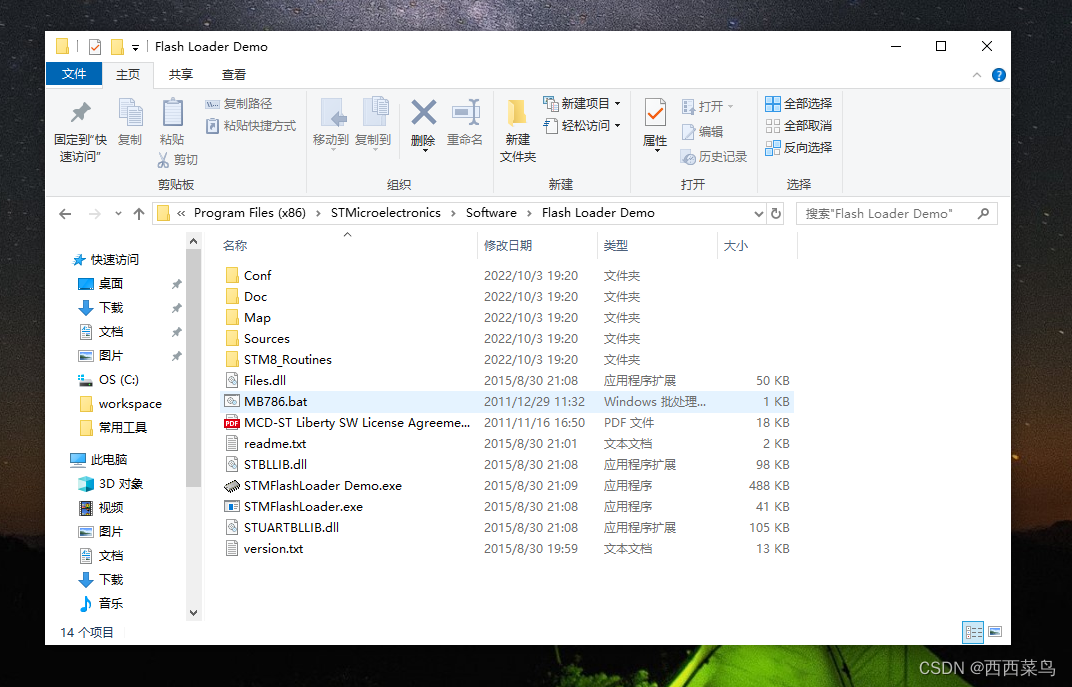
Task: Select STMFlashLoader Demo.exe chip icon
Action: pyautogui.click(x=232, y=486)
